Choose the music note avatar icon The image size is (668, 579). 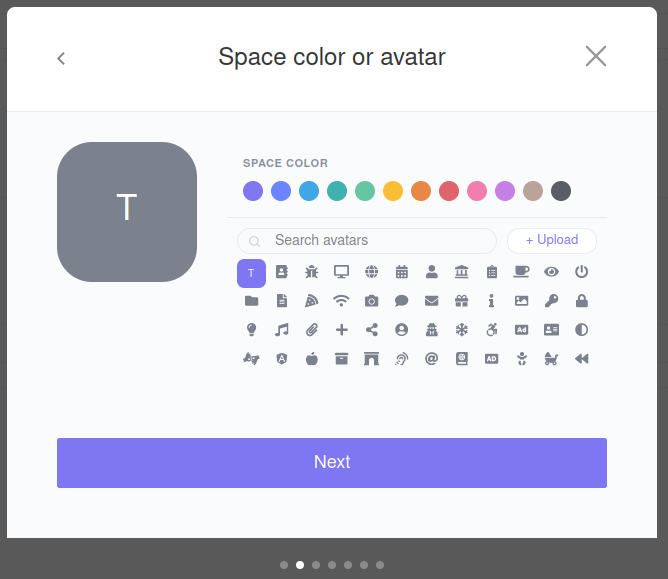coord(282,330)
